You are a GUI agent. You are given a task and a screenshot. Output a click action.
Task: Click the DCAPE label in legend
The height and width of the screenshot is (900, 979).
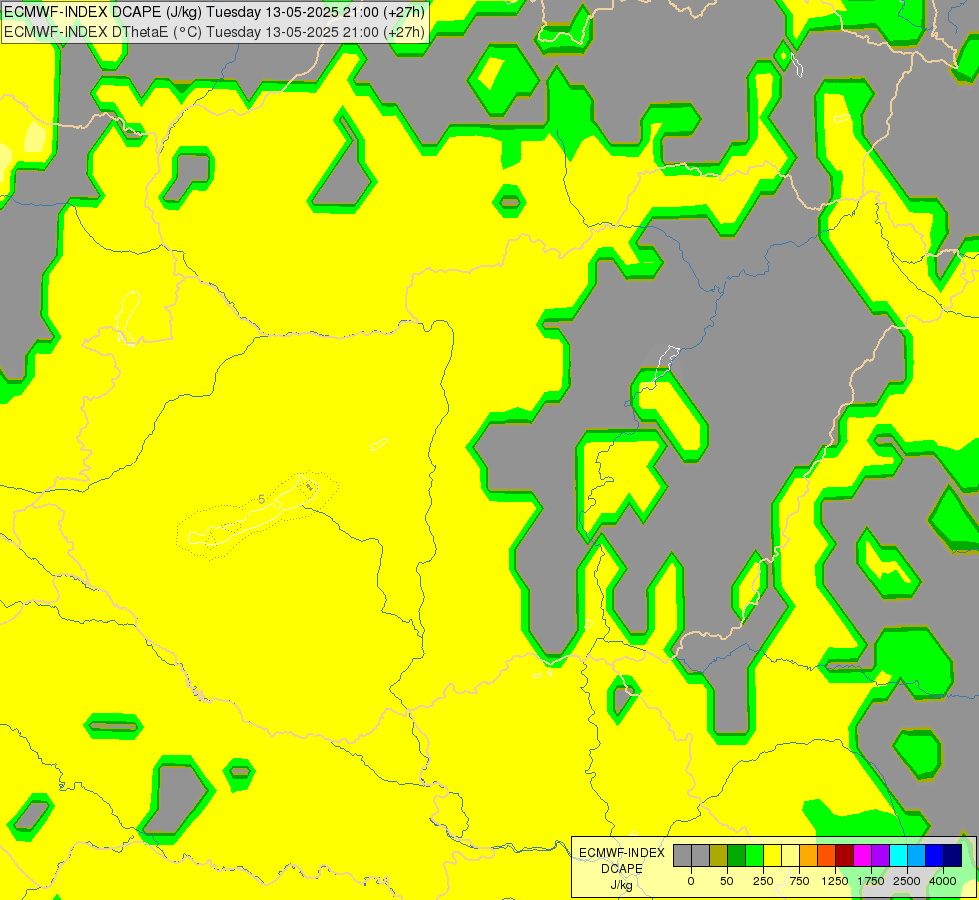pyautogui.click(x=622, y=868)
